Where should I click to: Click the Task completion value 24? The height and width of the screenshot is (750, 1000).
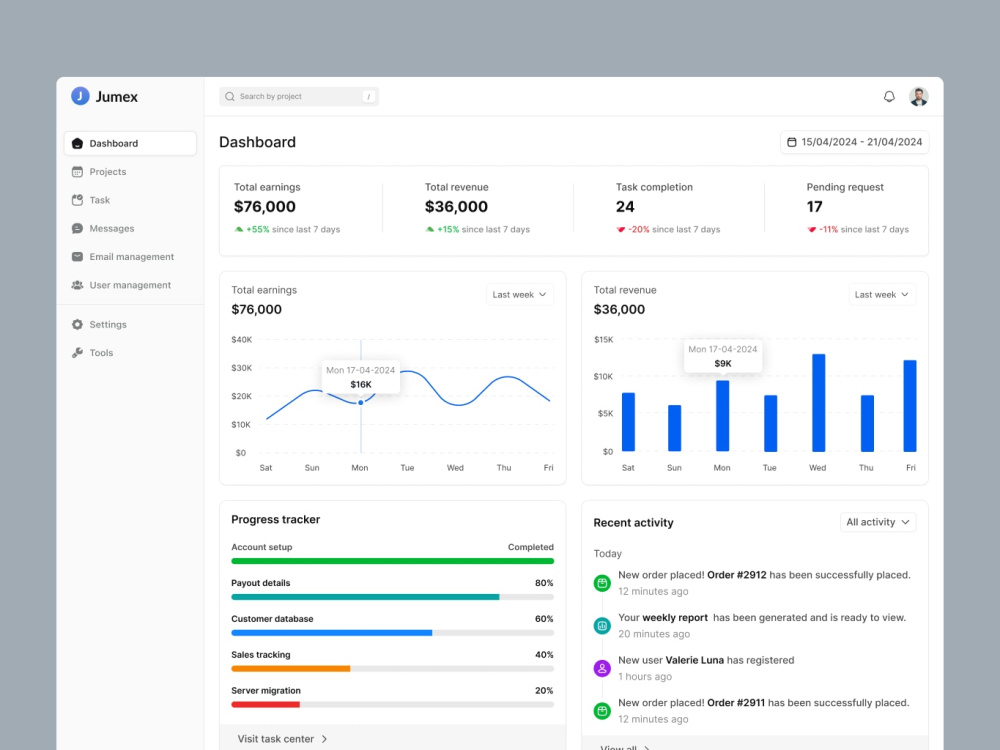click(x=625, y=207)
